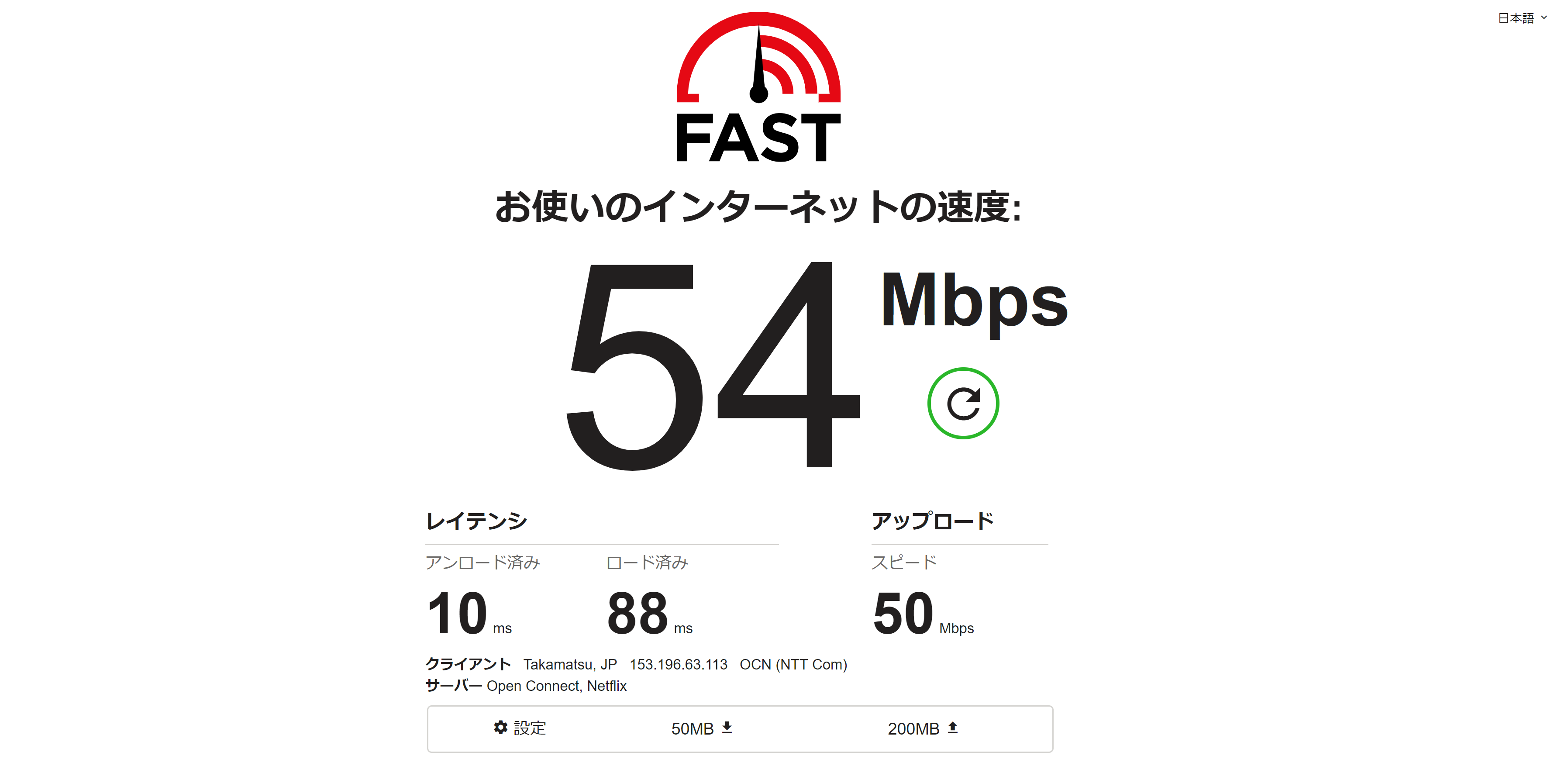Image resolution: width=1568 pixels, height=766 pixels.
Task: Select the アップロード section heading
Action: pos(933,521)
